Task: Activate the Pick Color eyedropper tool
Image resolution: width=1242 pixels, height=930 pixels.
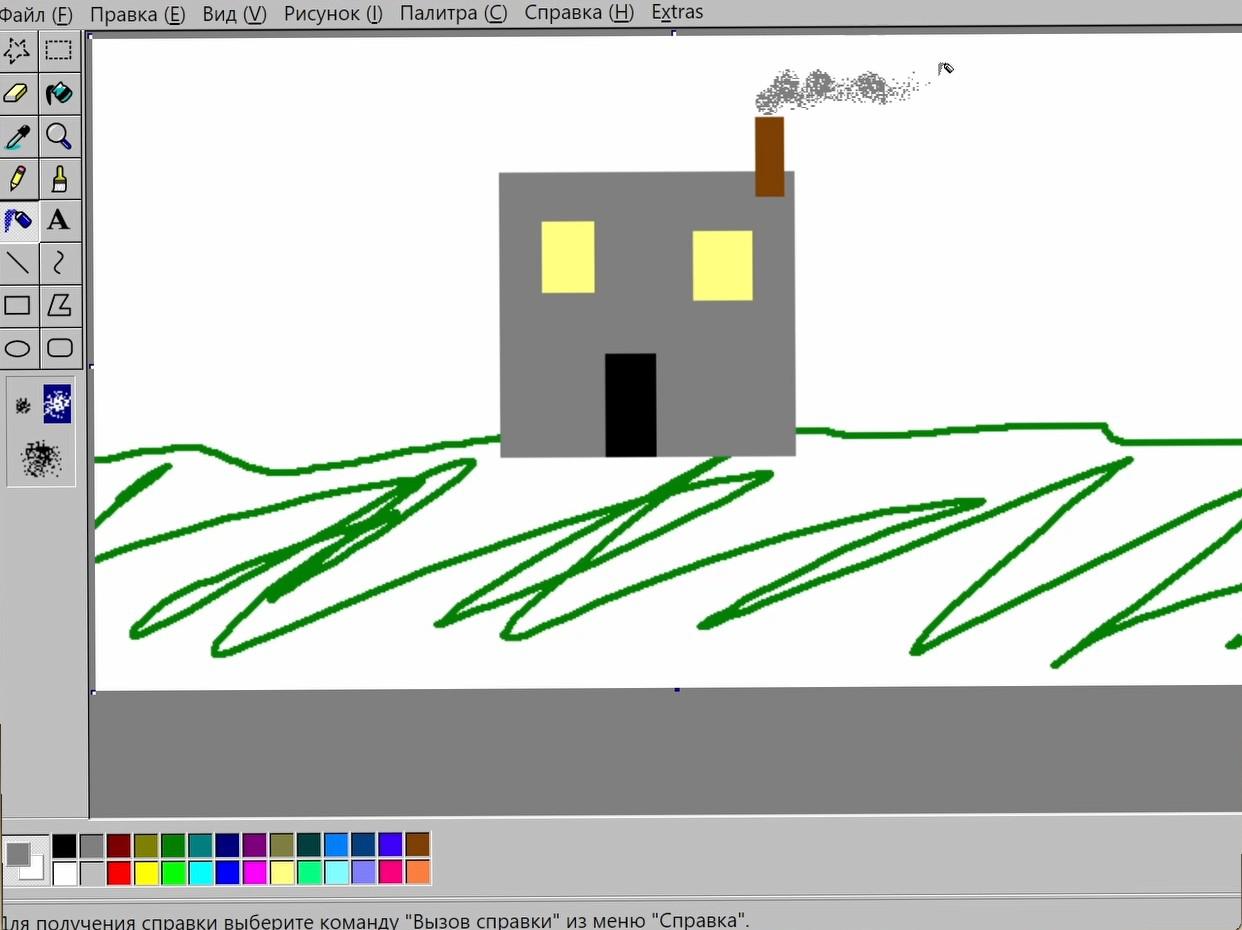Action: 18,136
